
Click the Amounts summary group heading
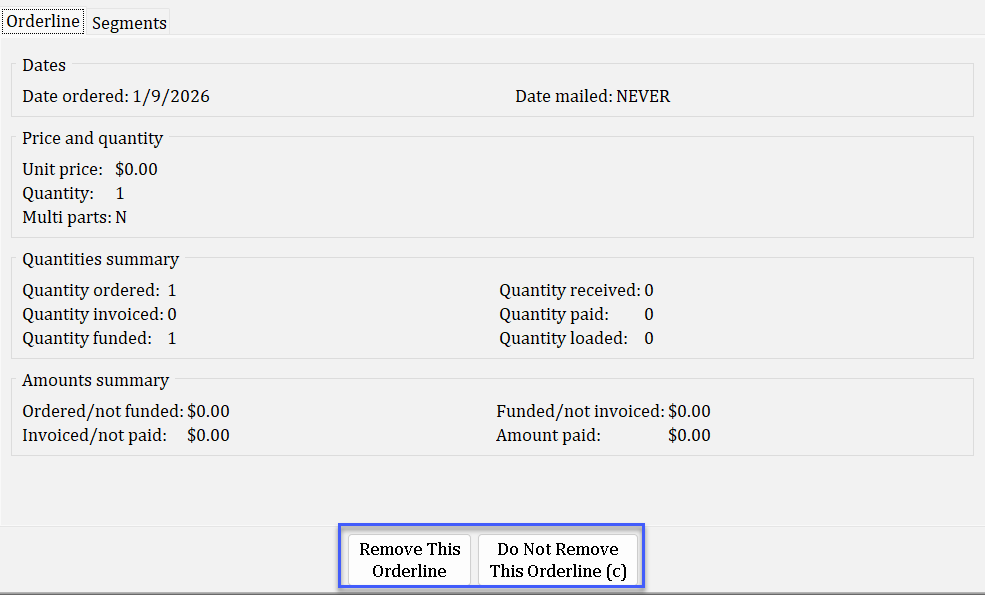(95, 380)
